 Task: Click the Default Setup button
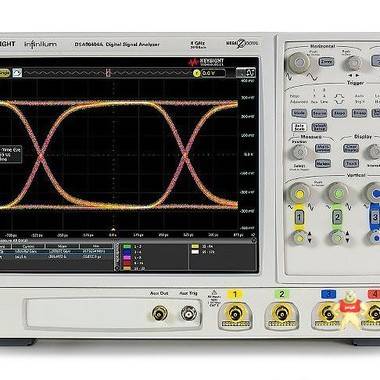[x=319, y=127]
